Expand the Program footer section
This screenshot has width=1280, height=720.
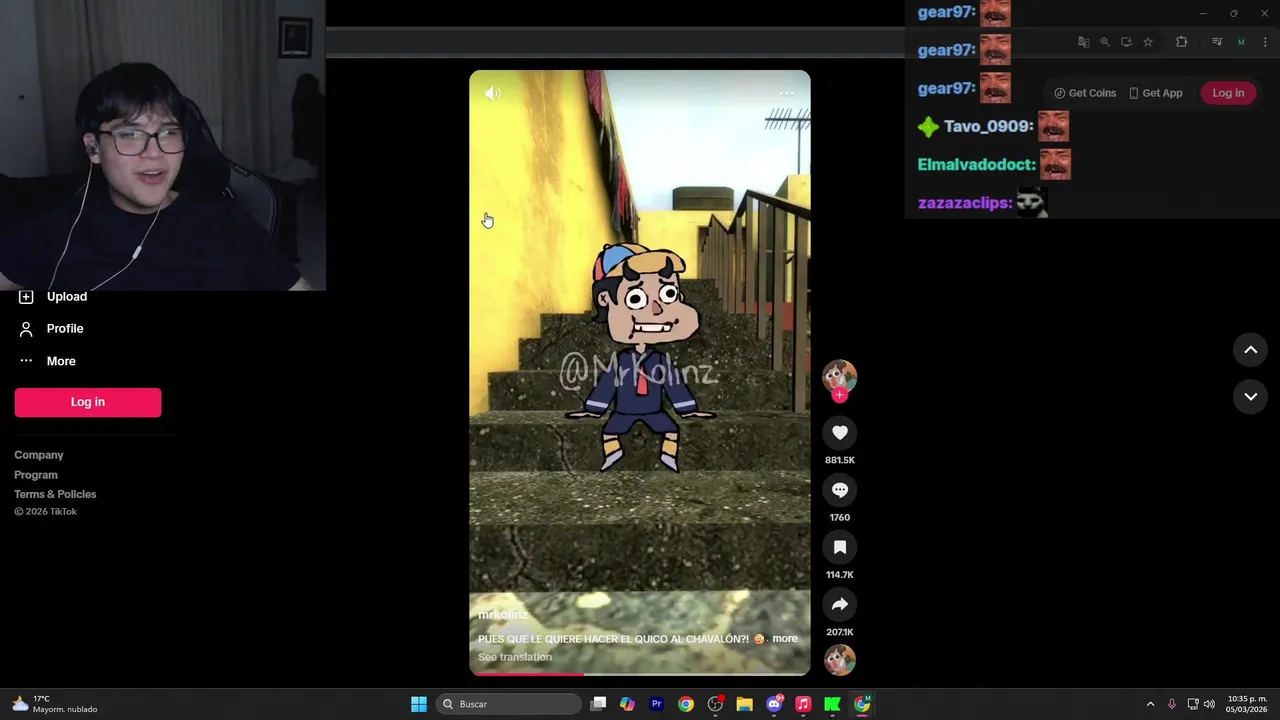(36, 475)
